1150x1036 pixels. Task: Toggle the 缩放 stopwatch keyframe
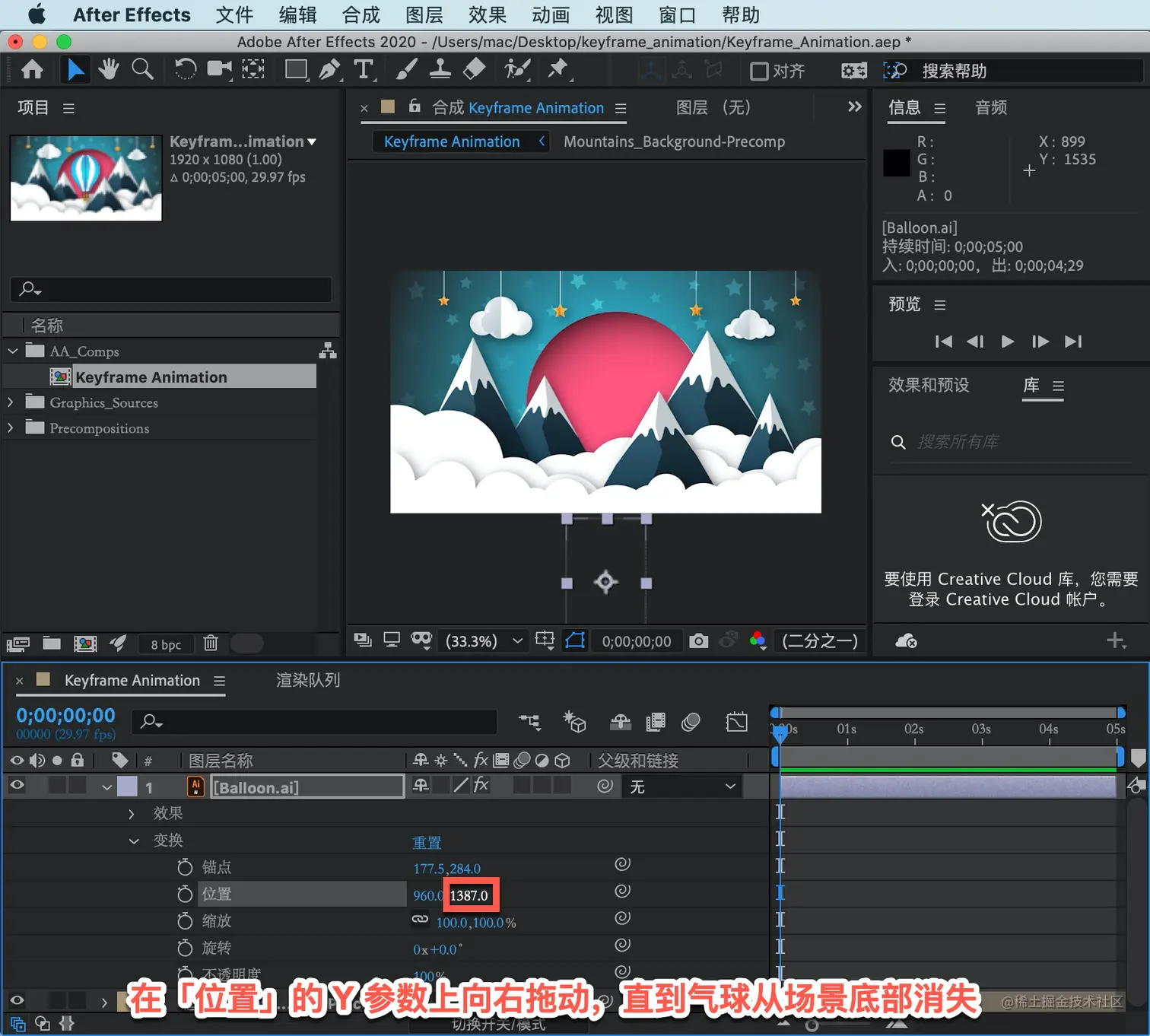tap(185, 921)
